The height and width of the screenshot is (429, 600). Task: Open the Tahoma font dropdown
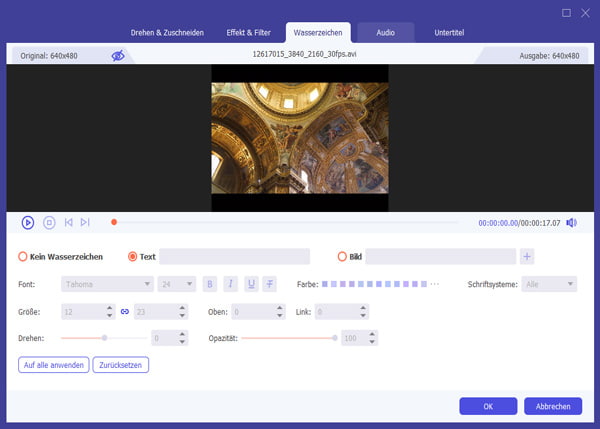point(107,285)
